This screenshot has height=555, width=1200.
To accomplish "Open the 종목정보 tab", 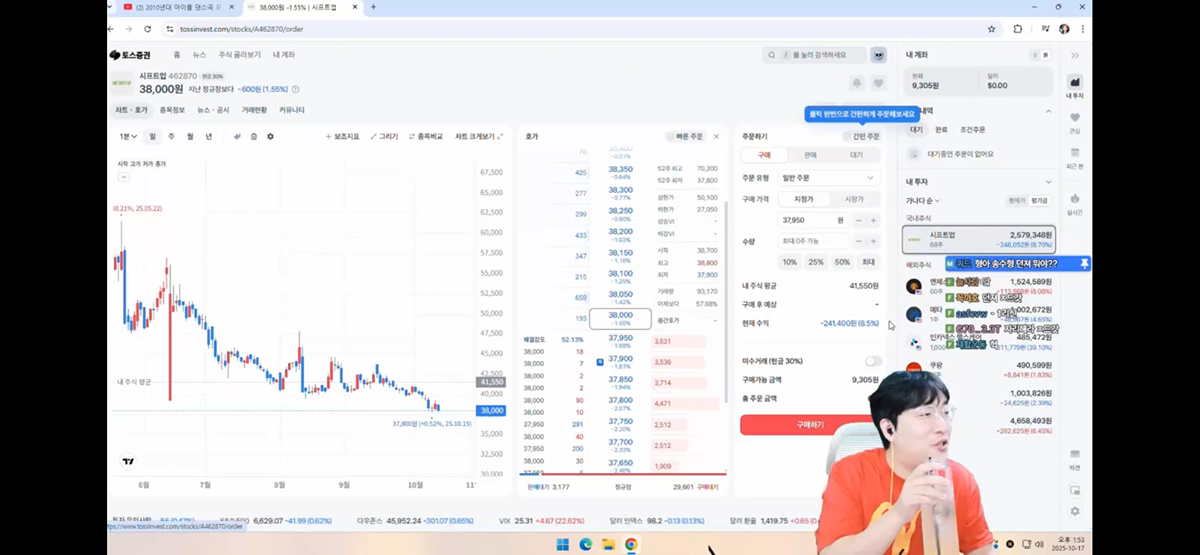I will 173,110.
